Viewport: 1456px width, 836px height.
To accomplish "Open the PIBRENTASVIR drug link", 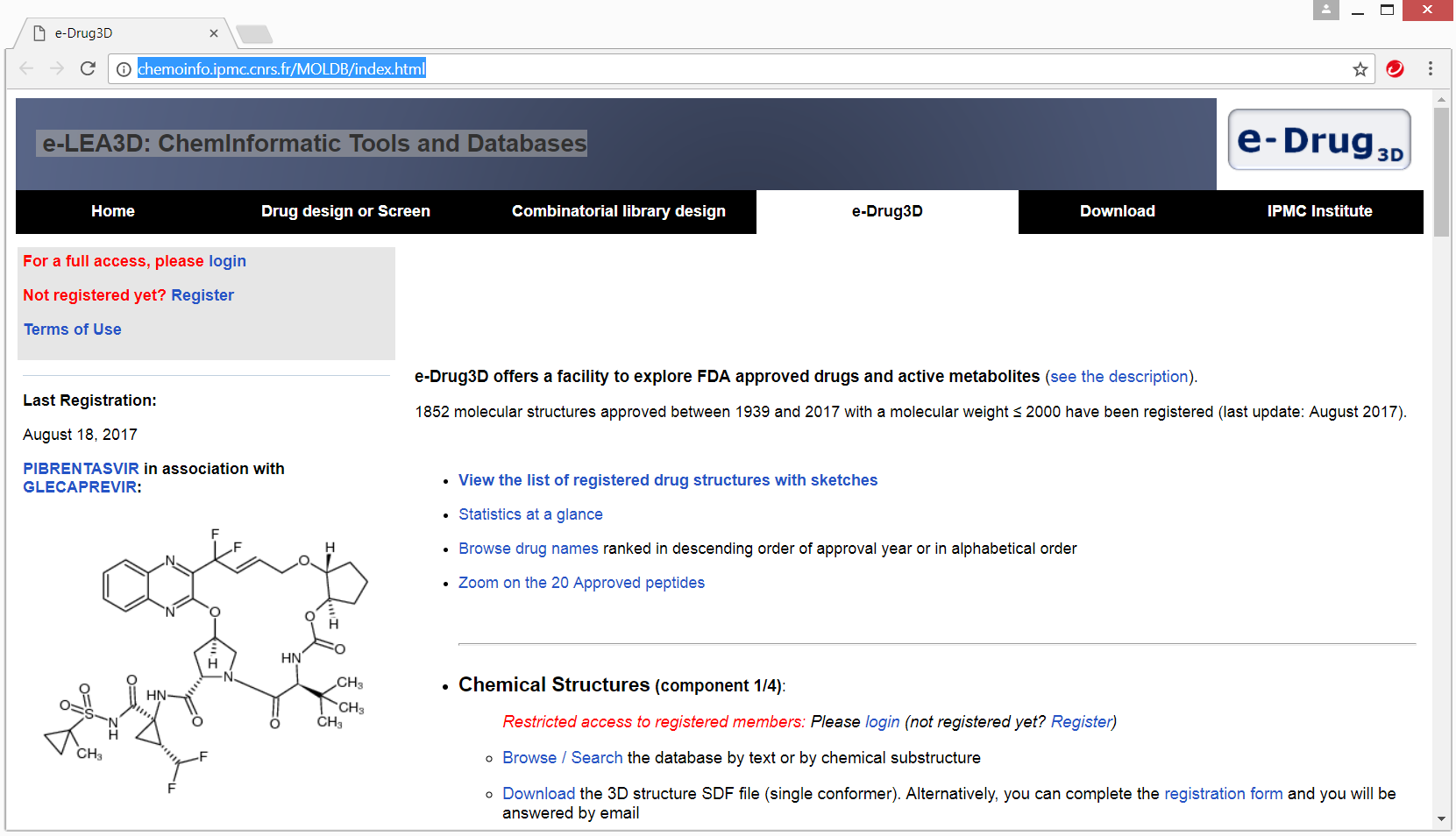I will tap(81, 469).
